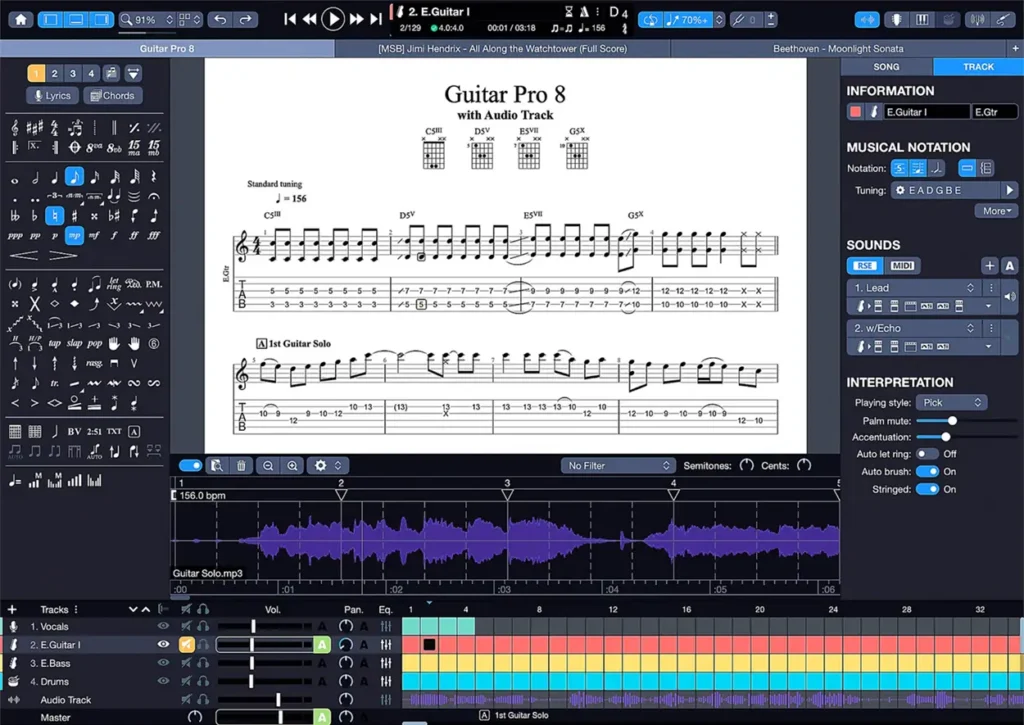Click the natural accidental icon
The height and width of the screenshot is (725, 1024).
[54, 215]
